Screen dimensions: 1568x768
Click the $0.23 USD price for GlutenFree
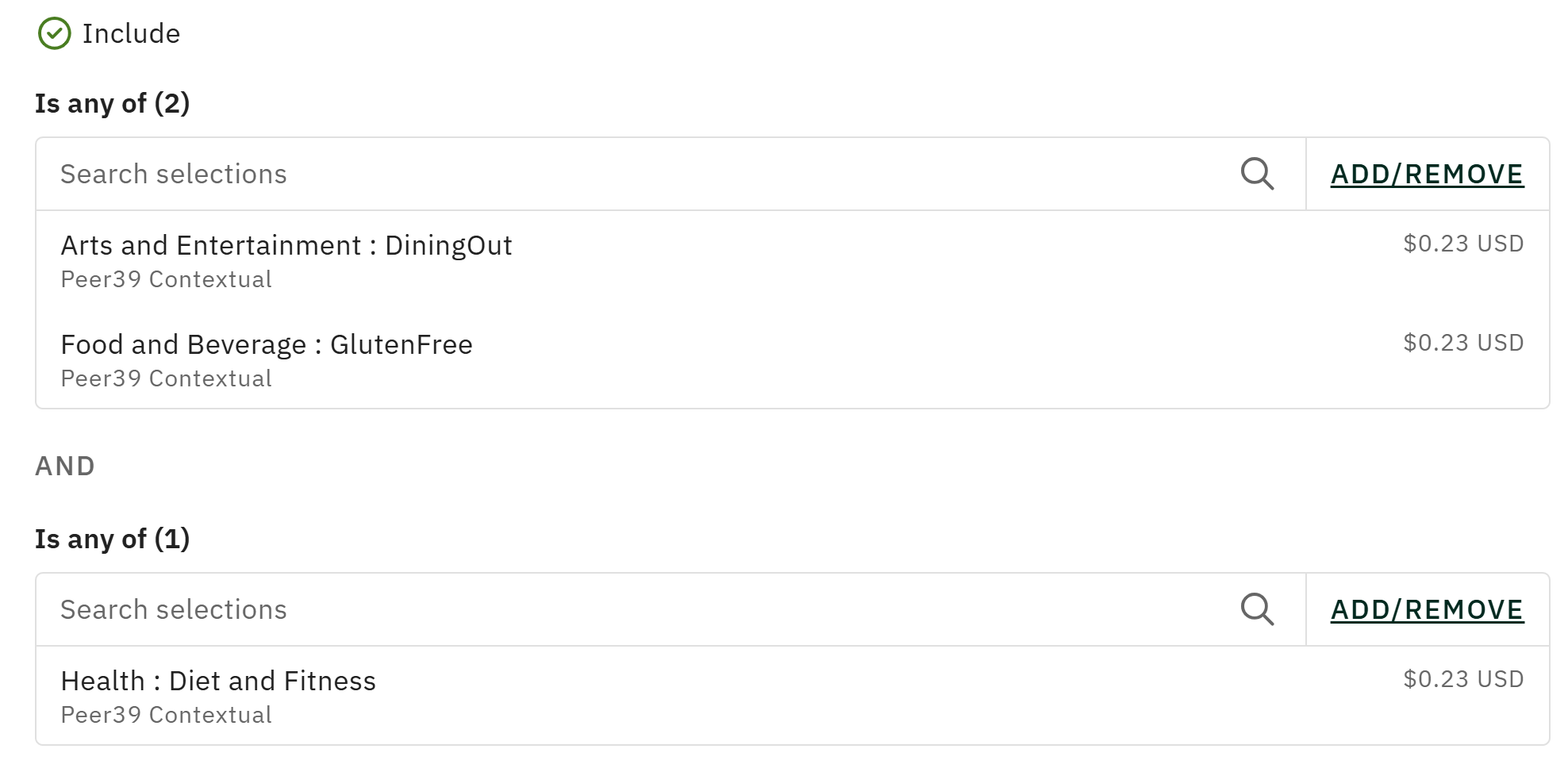click(x=1462, y=343)
